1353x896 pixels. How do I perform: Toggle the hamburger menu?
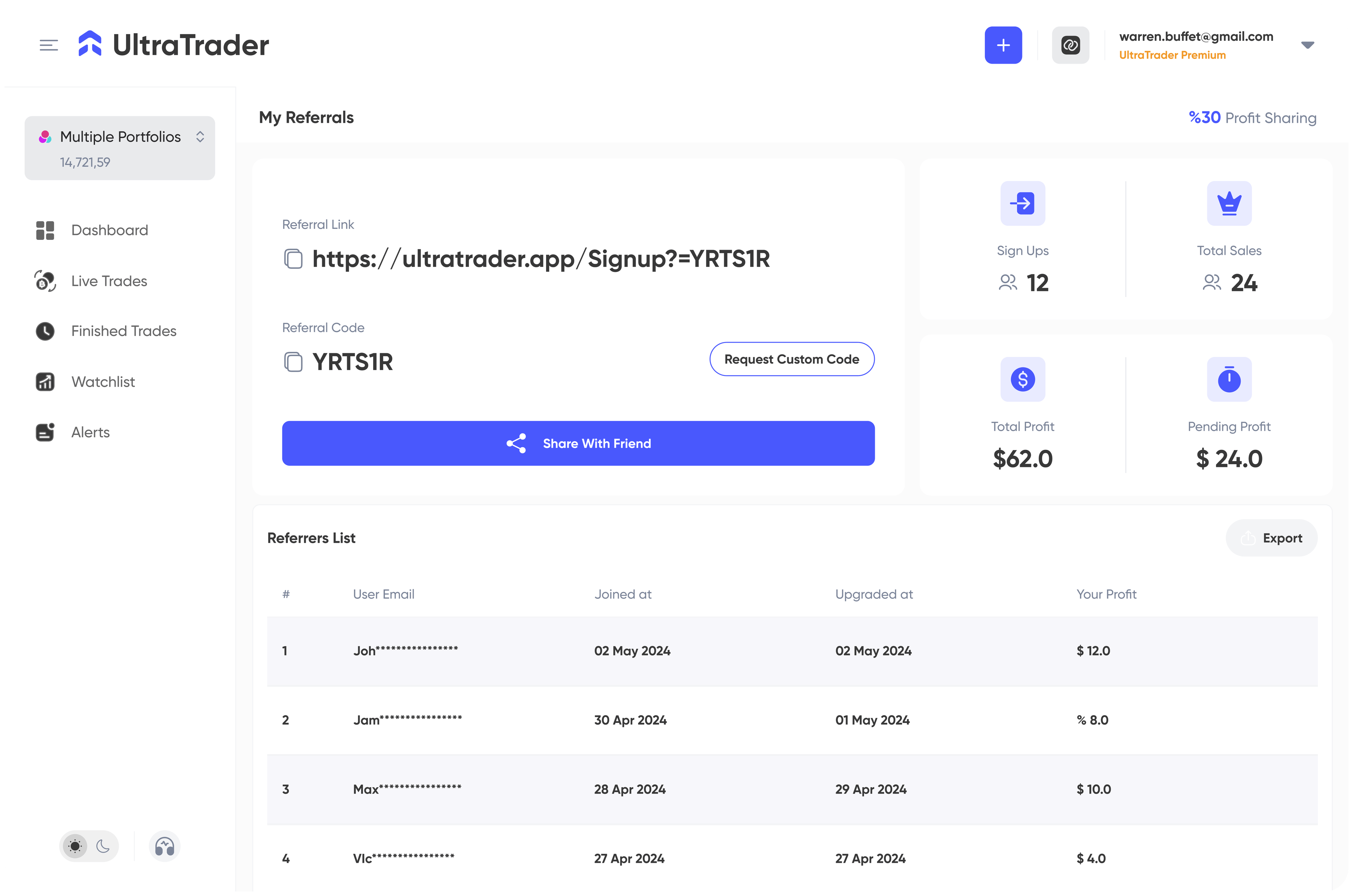coord(49,45)
